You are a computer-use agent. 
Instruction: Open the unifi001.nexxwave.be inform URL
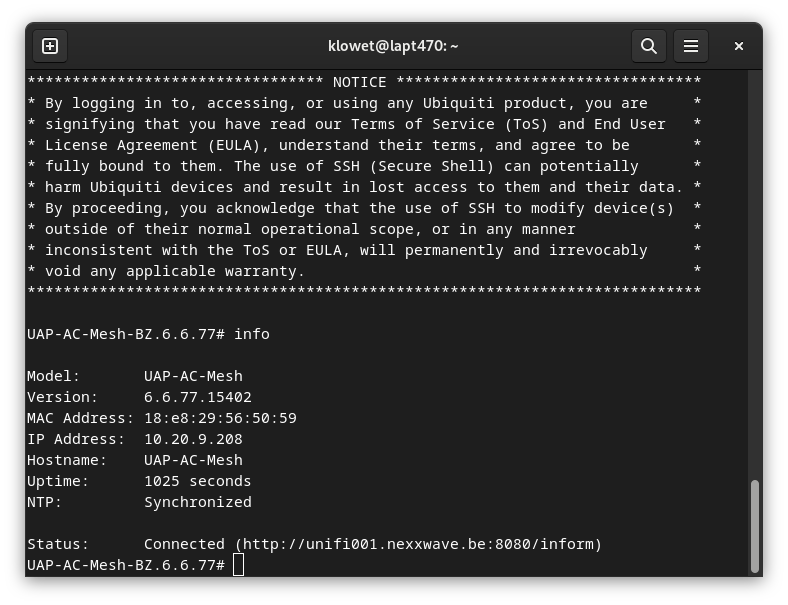pyautogui.click(x=418, y=544)
